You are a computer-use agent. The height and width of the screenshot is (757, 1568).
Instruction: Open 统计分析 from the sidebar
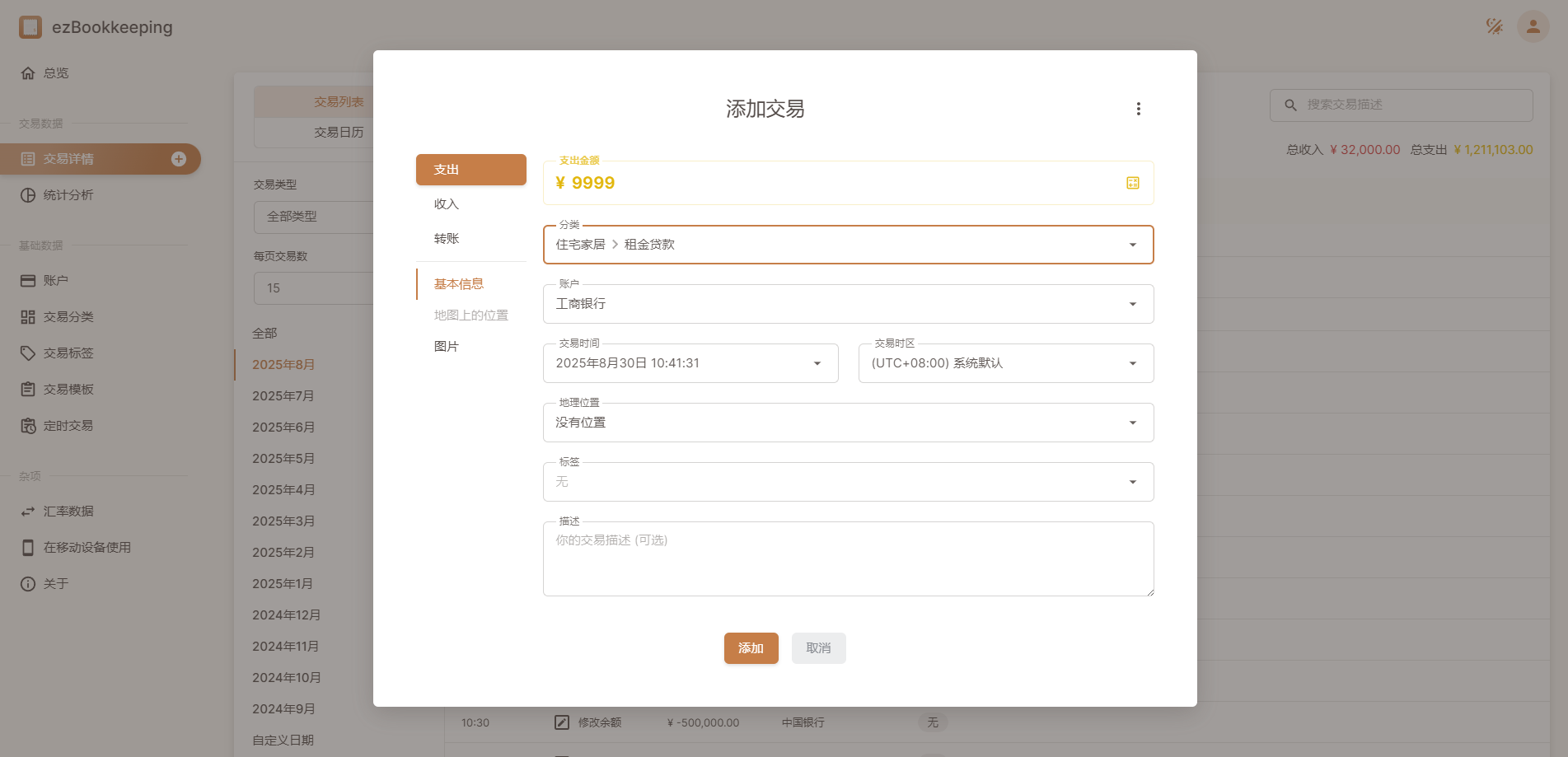click(x=68, y=195)
